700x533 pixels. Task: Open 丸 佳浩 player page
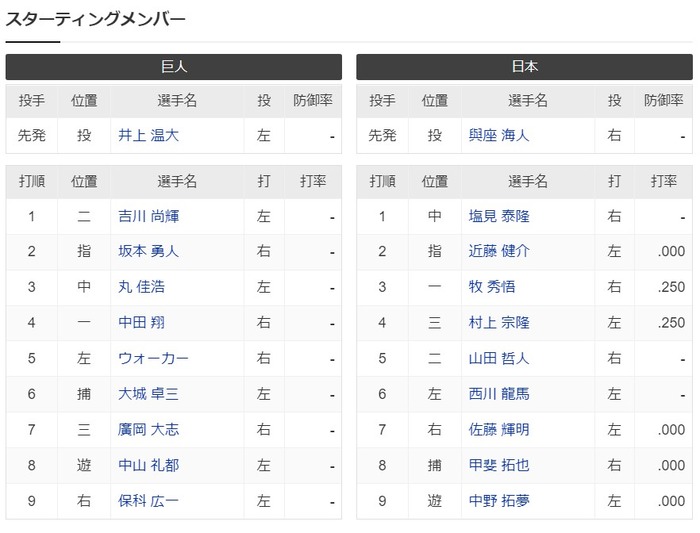click(x=141, y=287)
